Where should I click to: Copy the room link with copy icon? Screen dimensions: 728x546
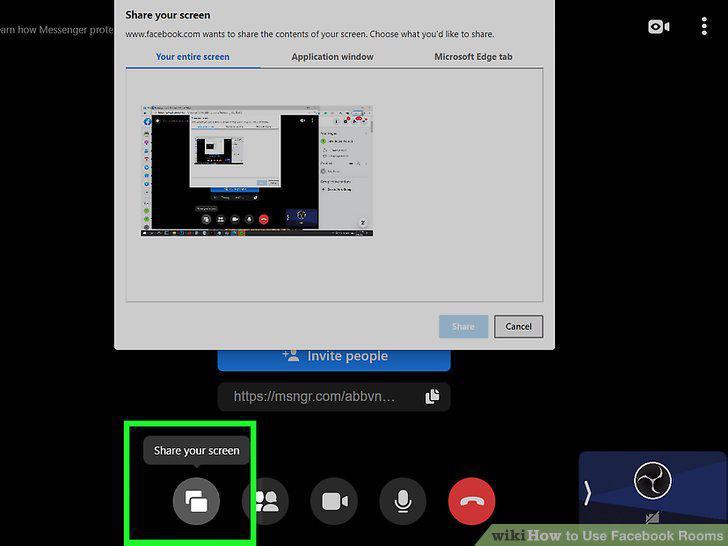coord(432,396)
